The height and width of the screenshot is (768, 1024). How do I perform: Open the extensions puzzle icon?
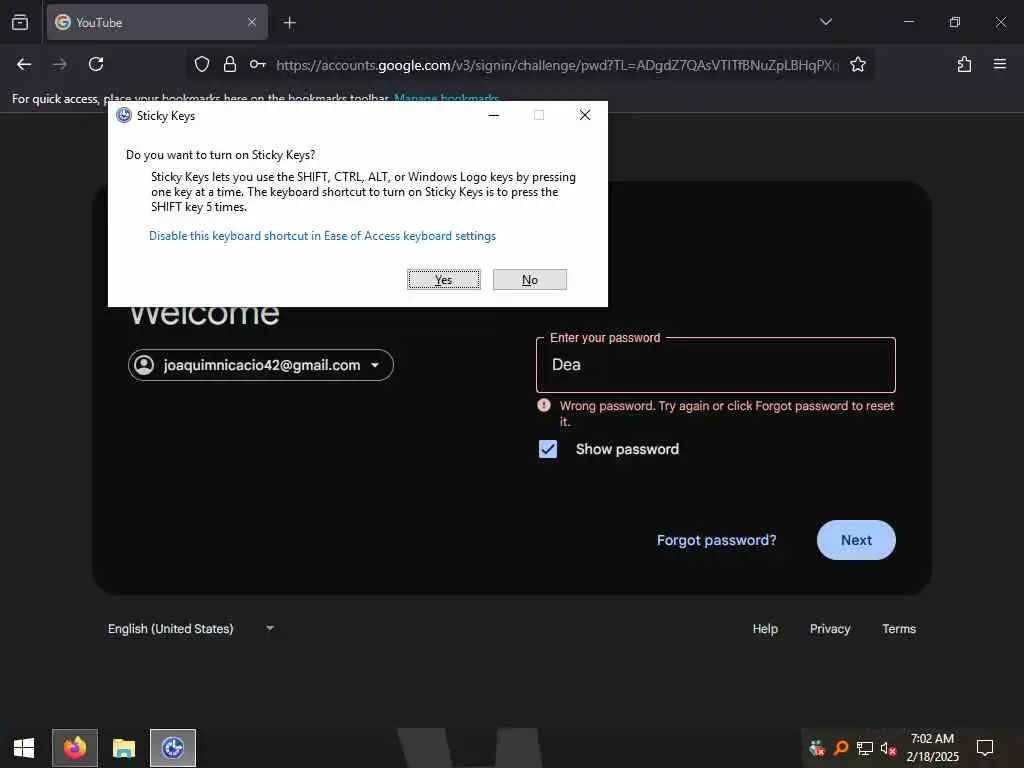[x=964, y=64]
